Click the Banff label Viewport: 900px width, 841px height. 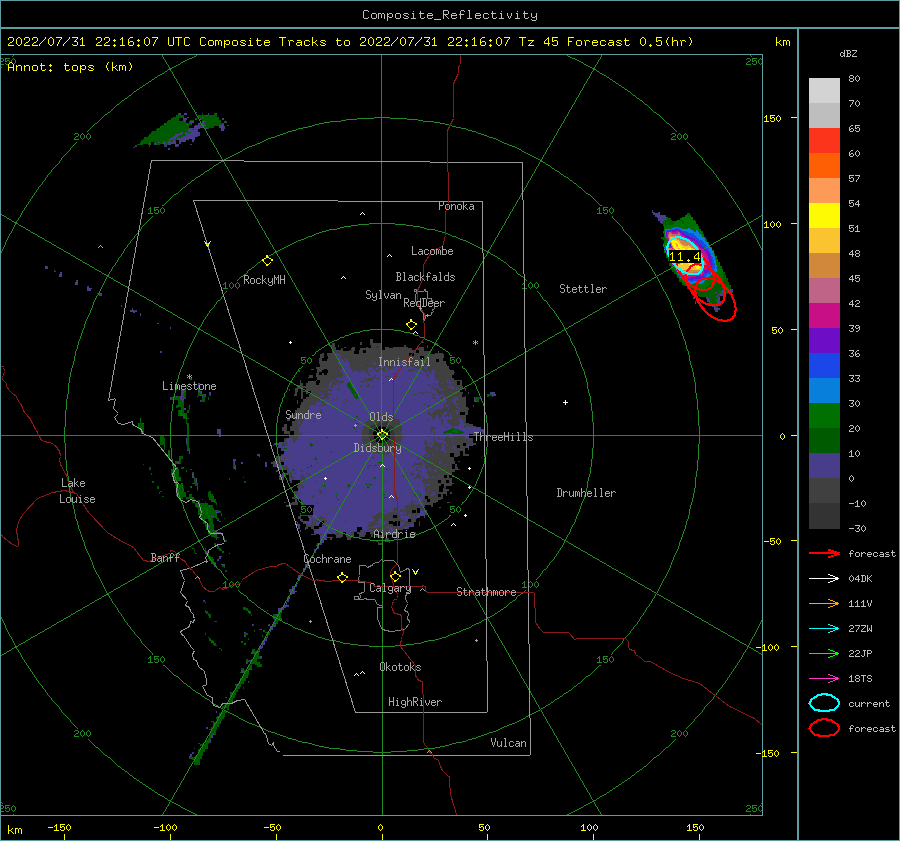tap(165, 557)
